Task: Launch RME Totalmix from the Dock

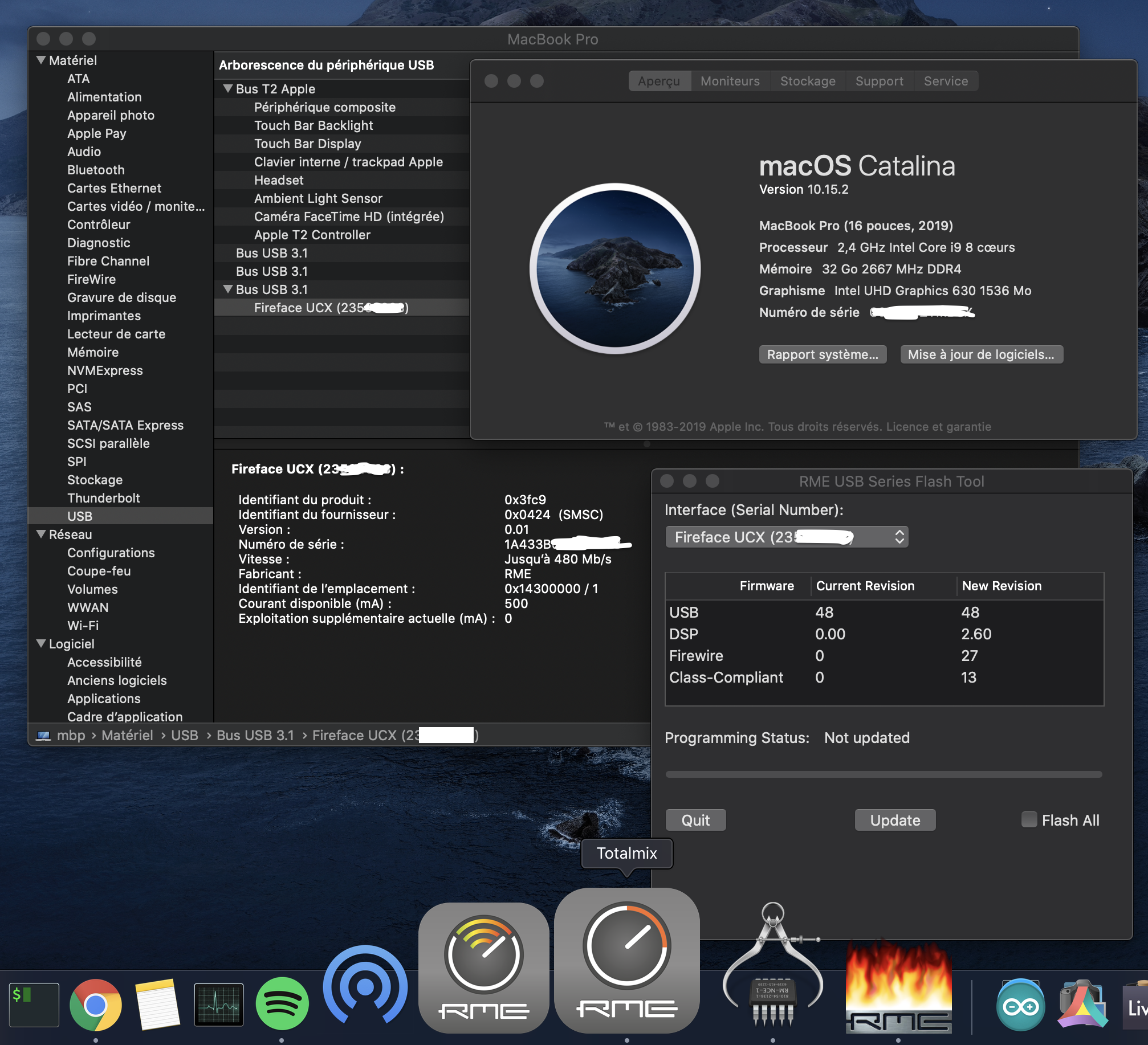Action: click(627, 960)
